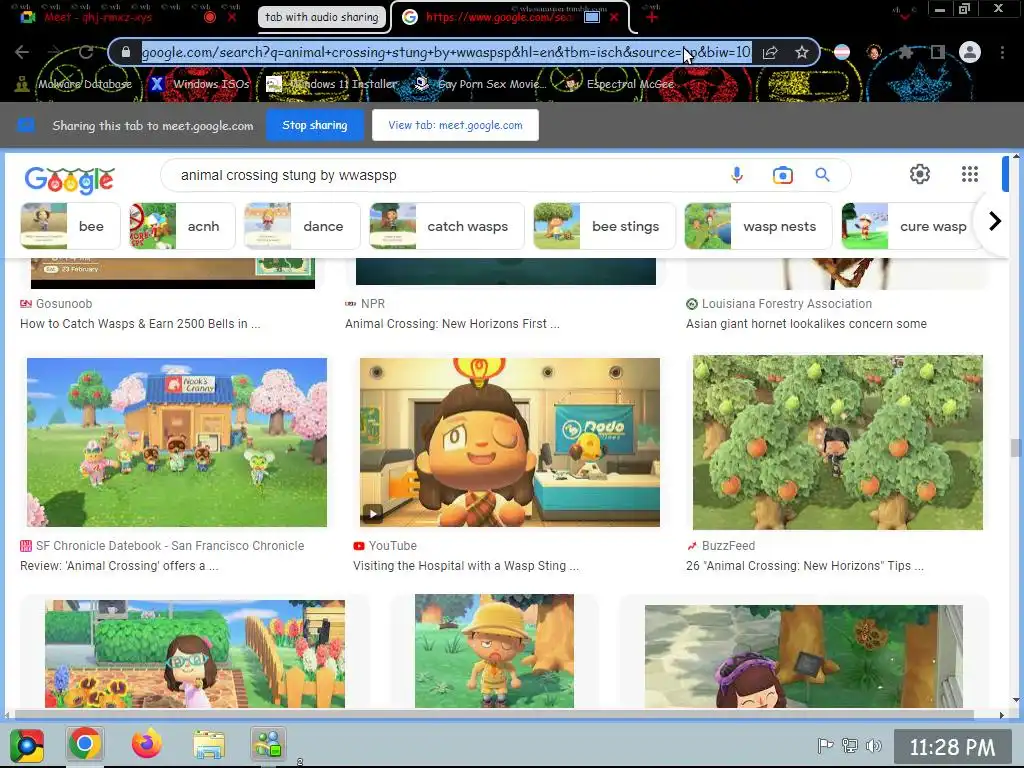Viewport: 1024px width, 768px height.
Task: Click the vertical page scrollbar thumb
Action: pos(1015,448)
